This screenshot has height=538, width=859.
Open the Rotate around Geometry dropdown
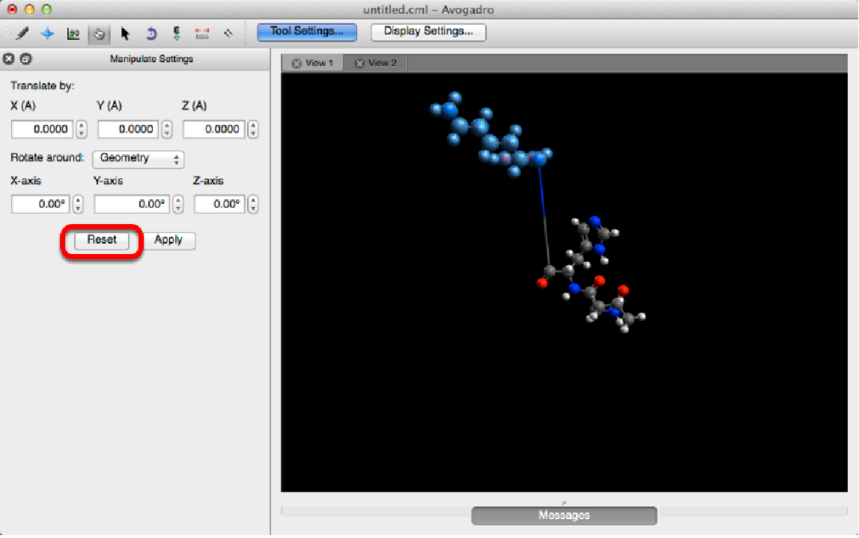tap(138, 158)
